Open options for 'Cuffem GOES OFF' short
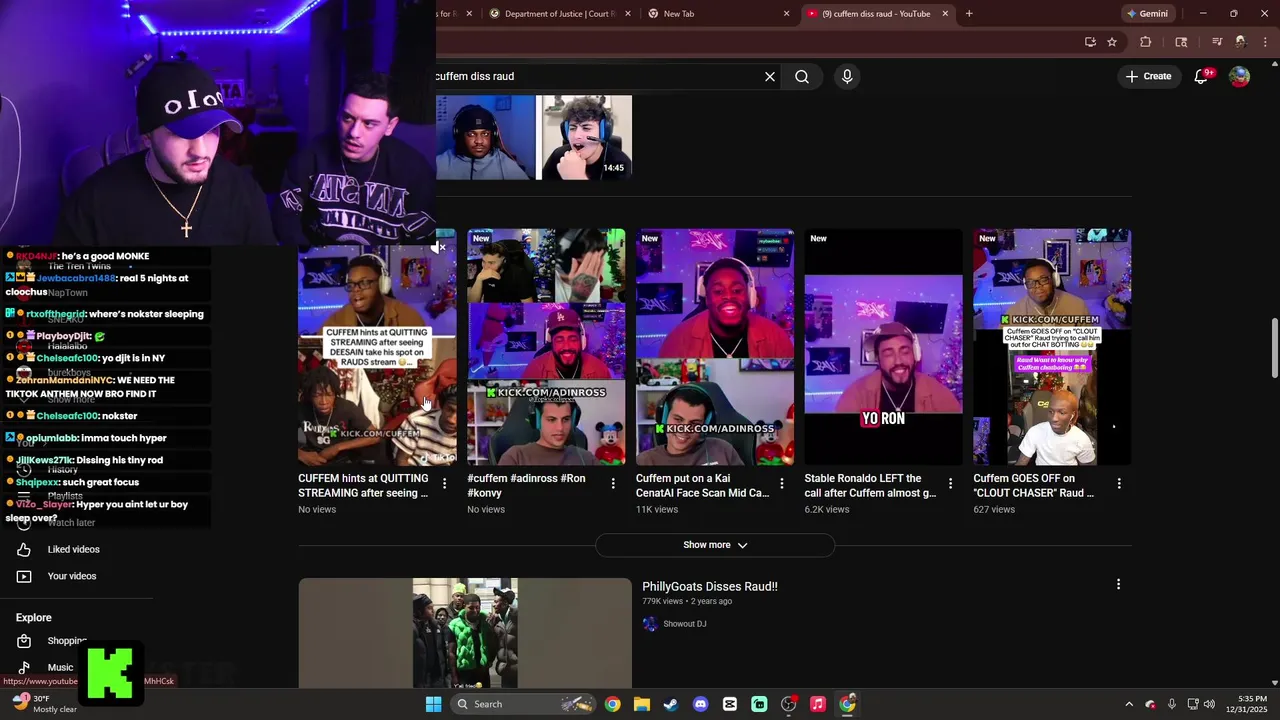Viewport: 1280px width, 720px height. point(1119,484)
